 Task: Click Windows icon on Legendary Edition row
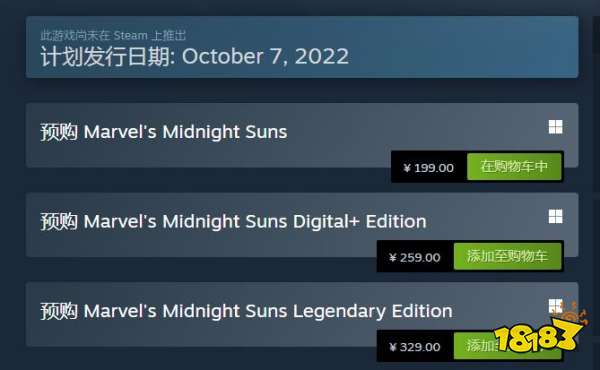(x=555, y=306)
